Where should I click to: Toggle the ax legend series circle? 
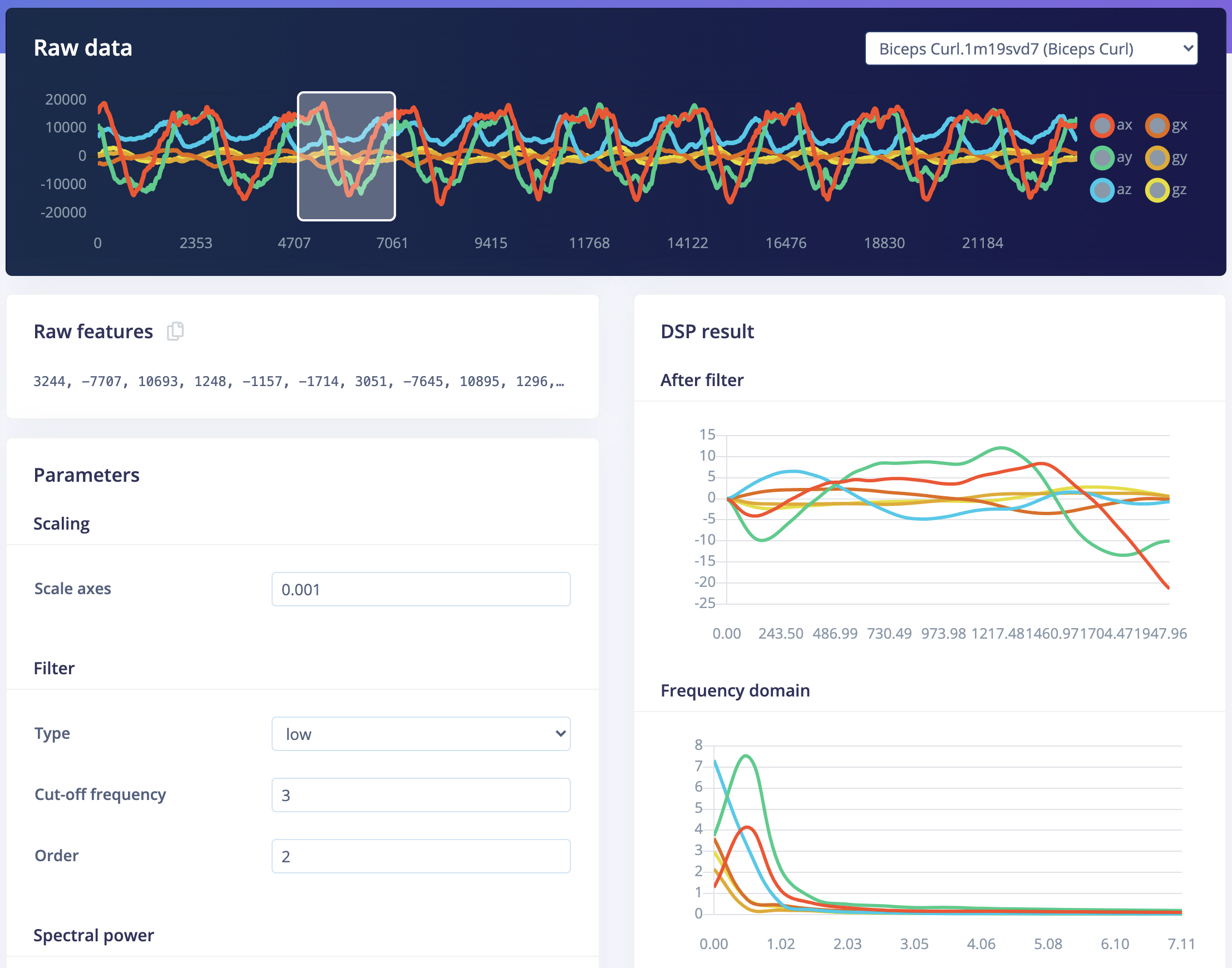pos(1102,125)
